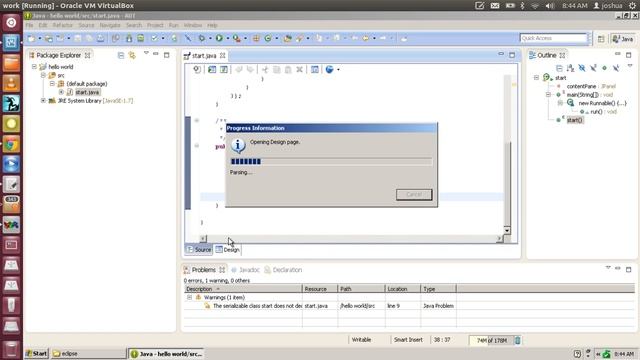Toggle Hide Static Members in Outline
640x360 pixels.
pos(593,68)
